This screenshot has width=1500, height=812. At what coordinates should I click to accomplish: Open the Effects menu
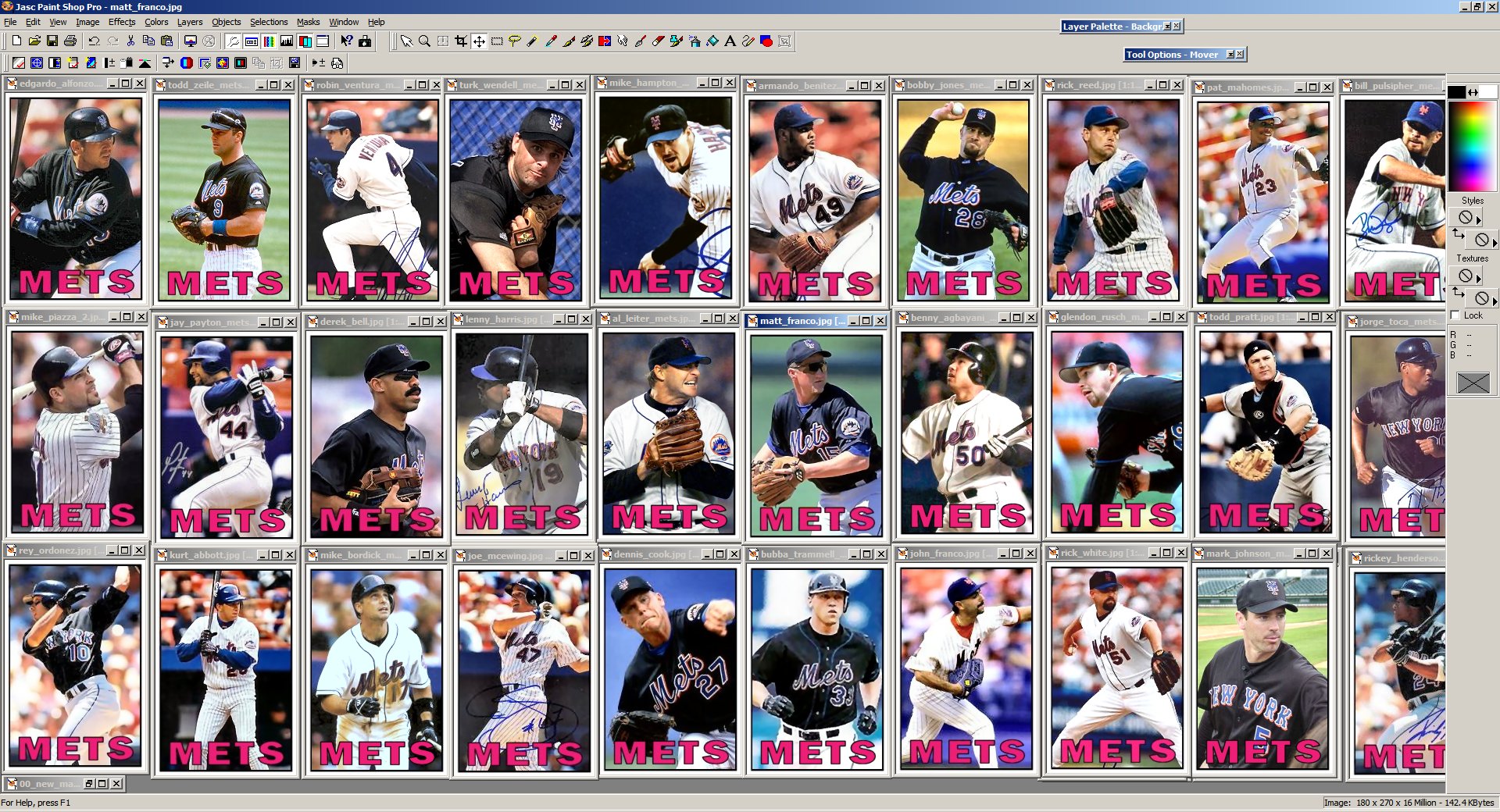coord(122,22)
